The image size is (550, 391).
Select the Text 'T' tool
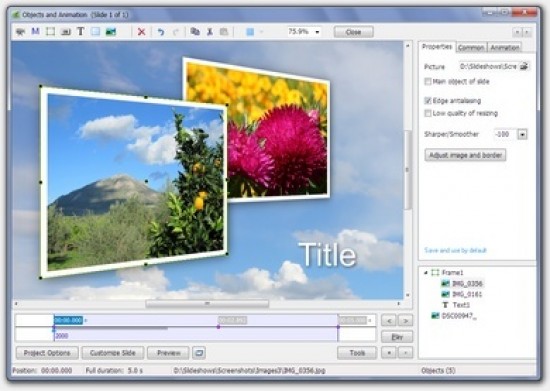coord(80,32)
